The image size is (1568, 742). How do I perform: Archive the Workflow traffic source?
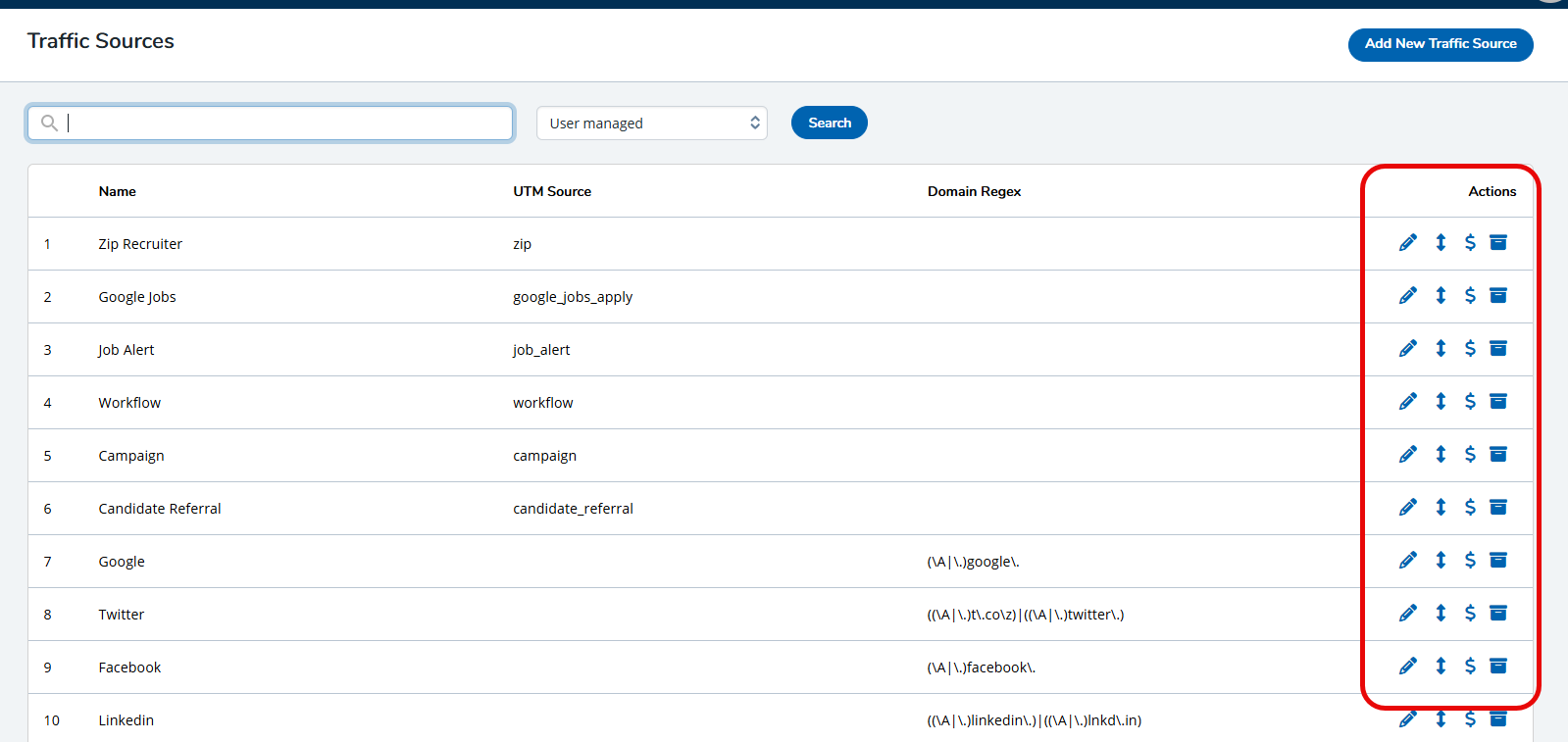[1498, 401]
